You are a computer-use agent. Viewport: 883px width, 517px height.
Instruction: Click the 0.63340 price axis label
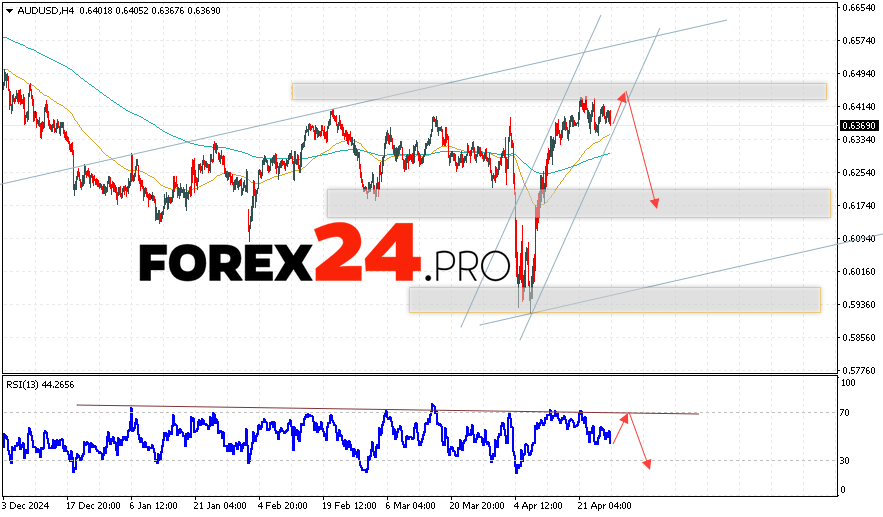click(x=859, y=139)
